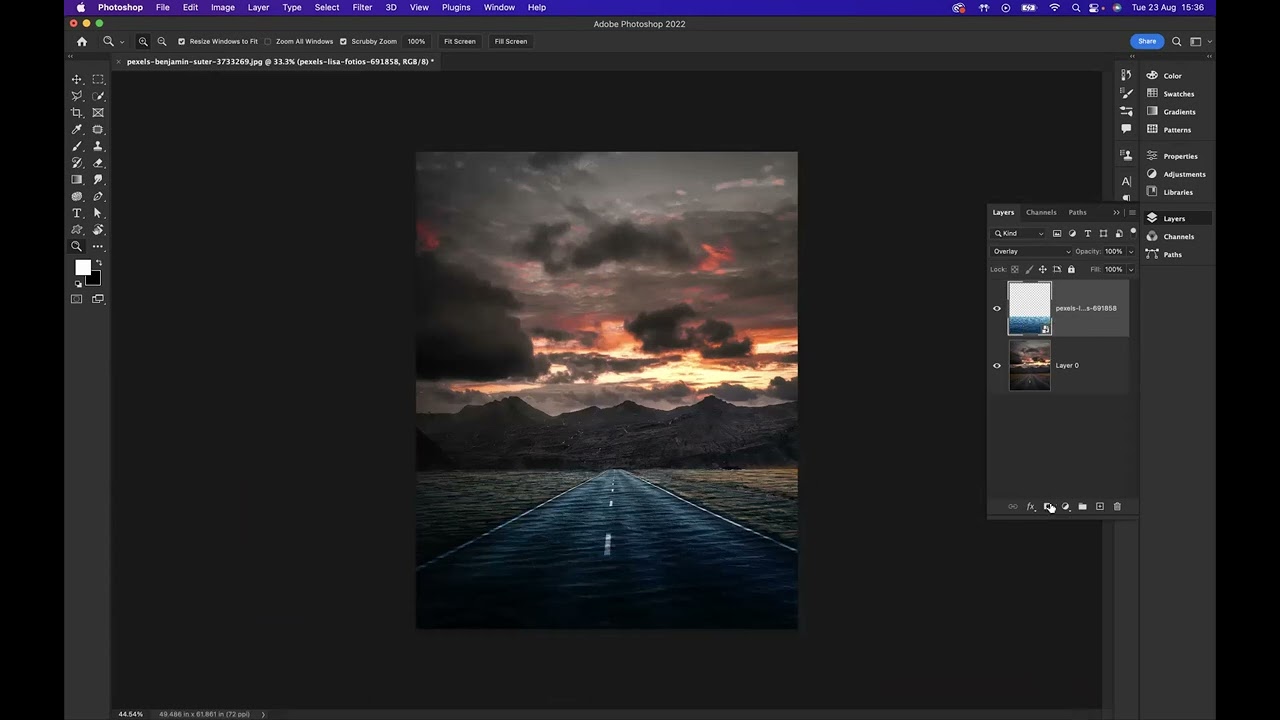Image resolution: width=1280 pixels, height=720 pixels.
Task: Create a new layer
Action: [1099, 507]
